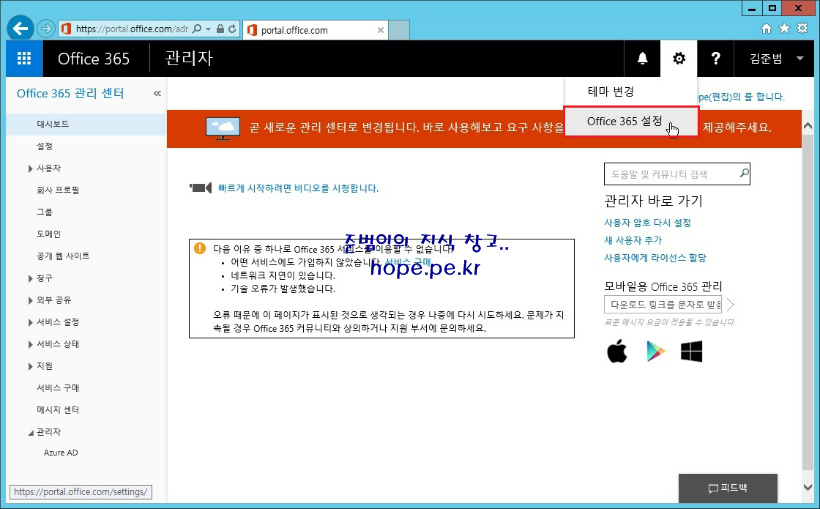This screenshot has width=820, height=509.
Task: Click the address bar lock icon
Action: 221,29
